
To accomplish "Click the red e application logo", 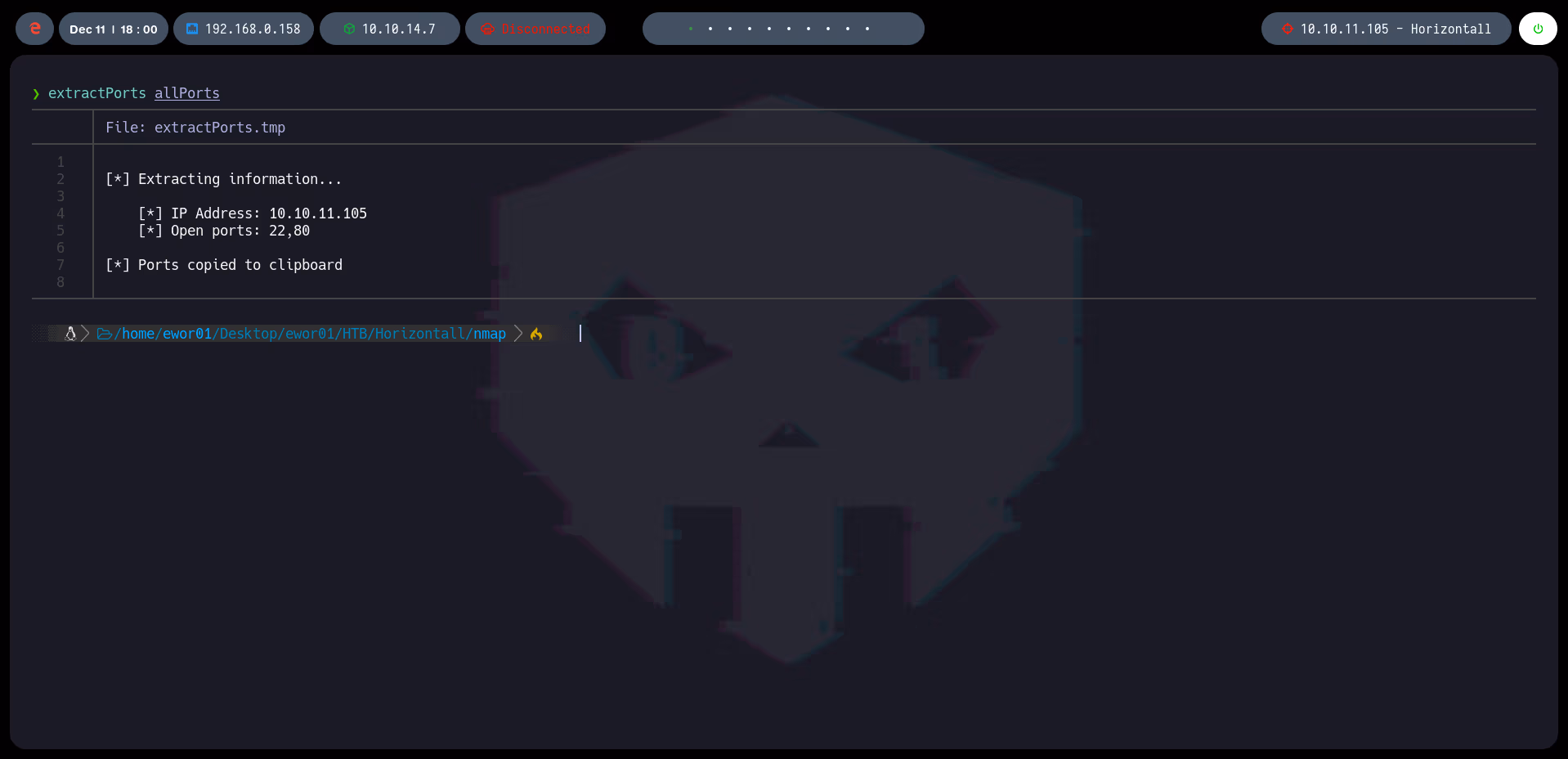I will click(34, 29).
